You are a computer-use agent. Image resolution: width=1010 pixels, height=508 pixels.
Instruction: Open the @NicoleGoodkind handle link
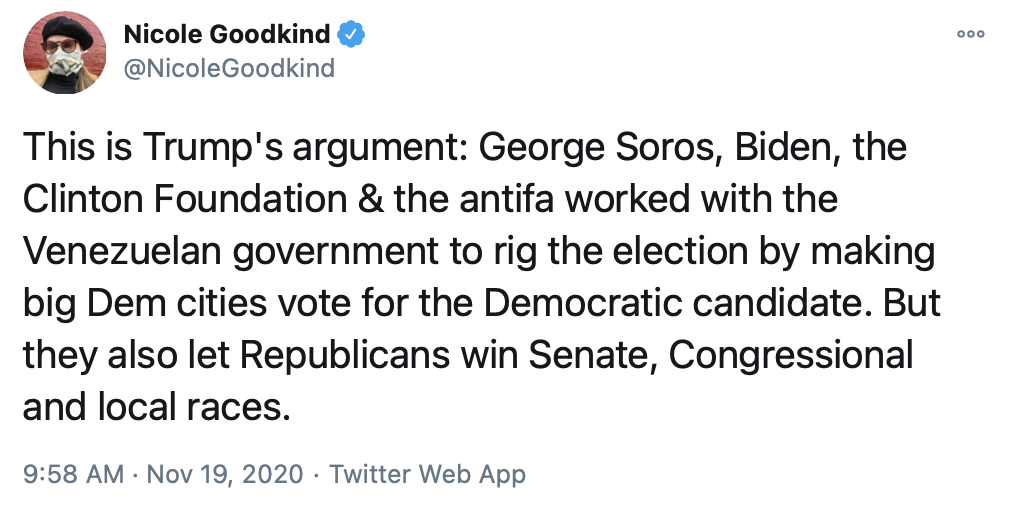point(228,68)
